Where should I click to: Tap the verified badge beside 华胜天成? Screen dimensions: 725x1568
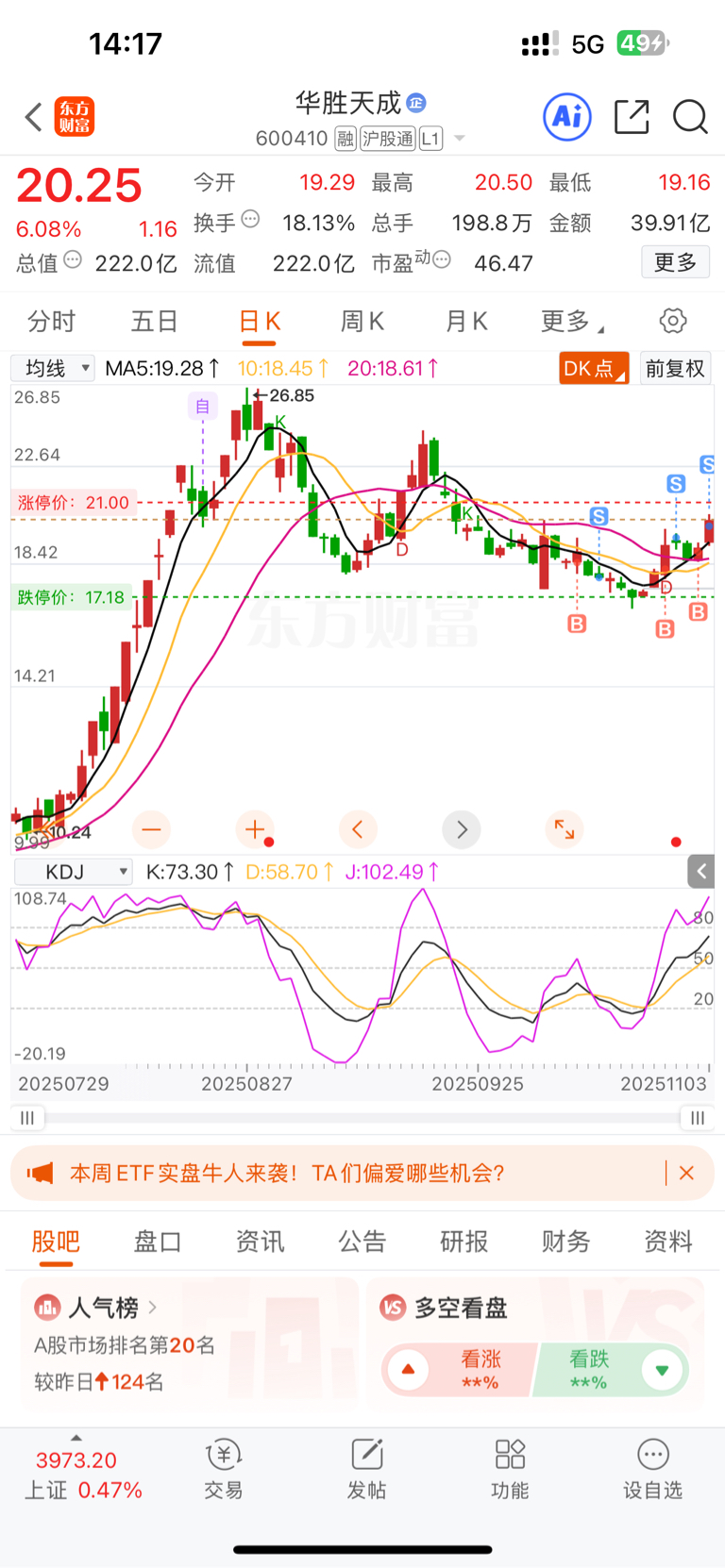[415, 103]
